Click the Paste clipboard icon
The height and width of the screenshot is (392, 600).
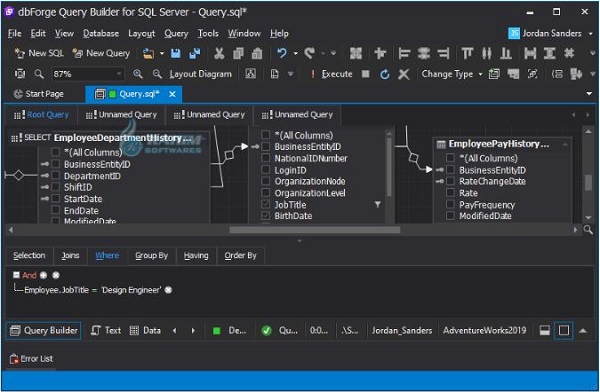coord(257,53)
